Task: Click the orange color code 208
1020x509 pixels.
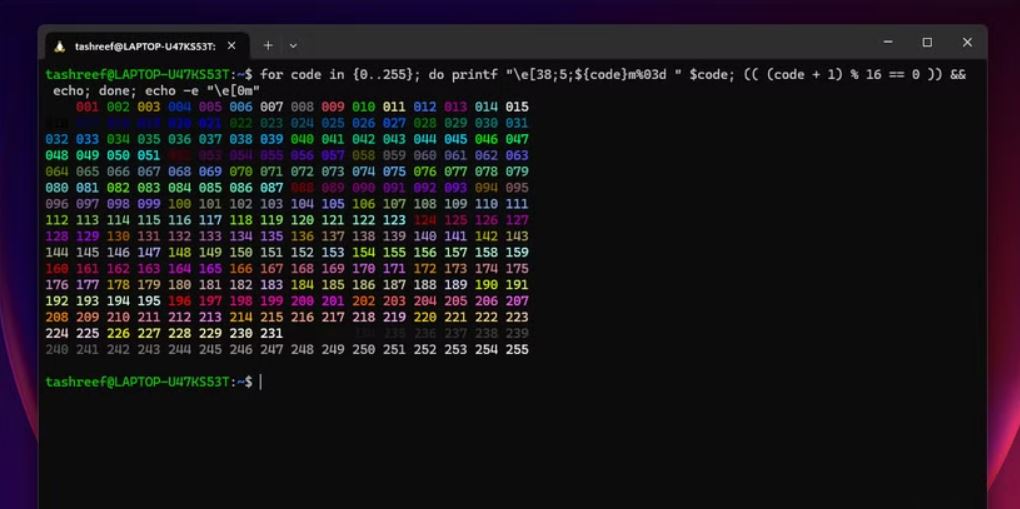Action: pos(57,317)
